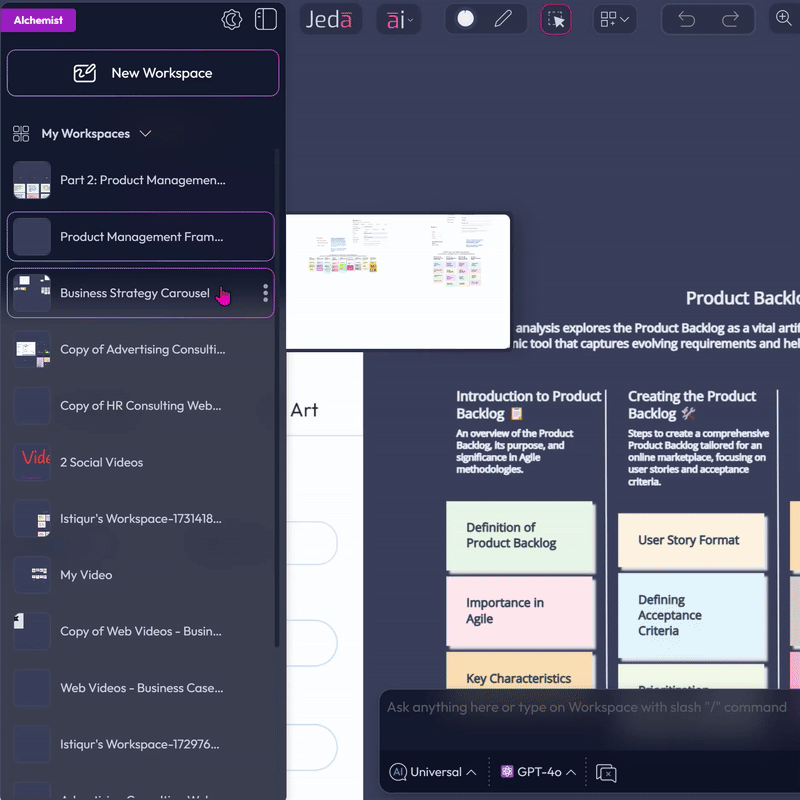
Task: Collapse the sidebar using the panel toggle
Action: click(x=265, y=18)
